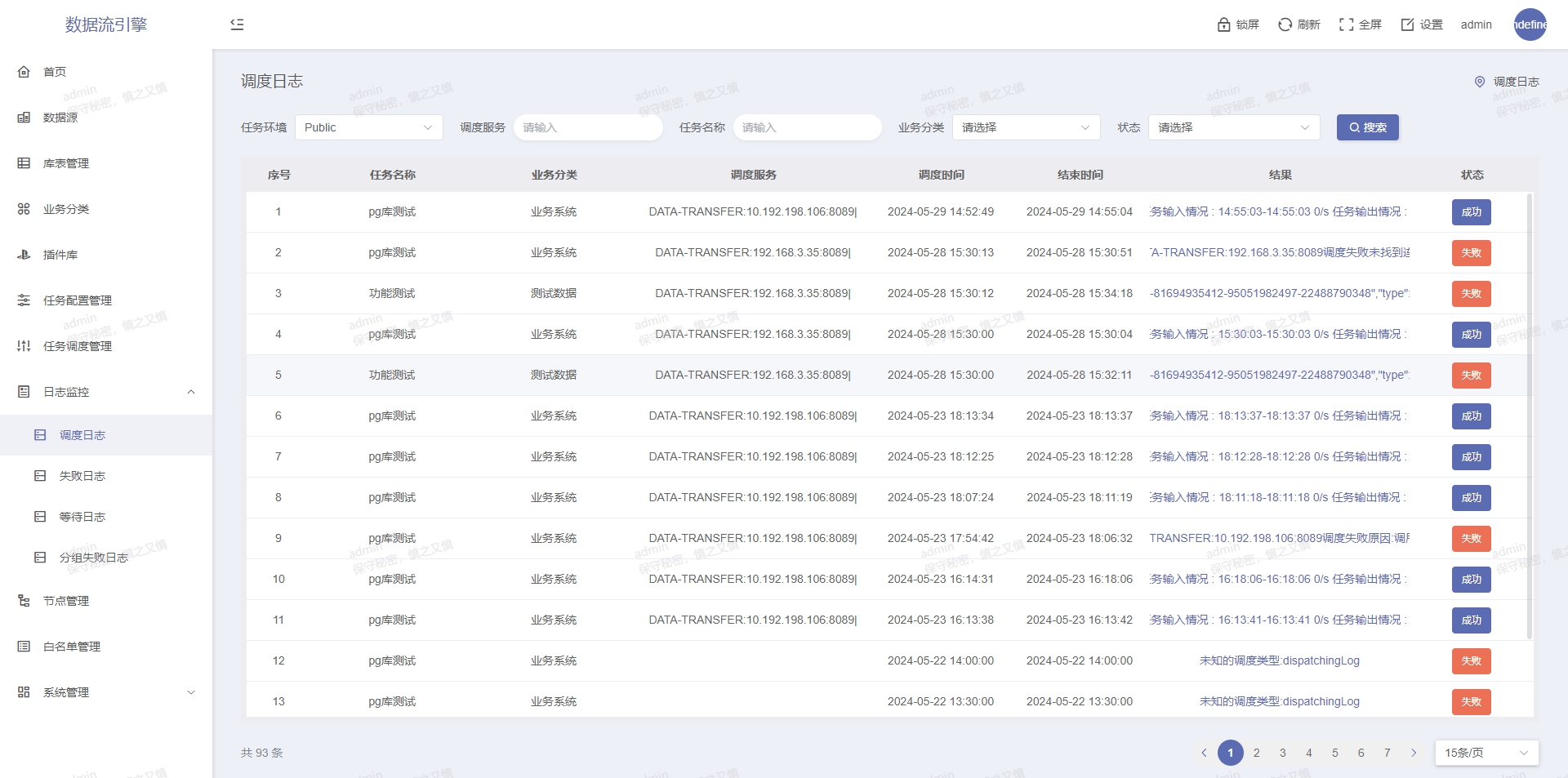The height and width of the screenshot is (778, 1568).
Task: Open the 状态 filter dropdown
Action: 1234,127
